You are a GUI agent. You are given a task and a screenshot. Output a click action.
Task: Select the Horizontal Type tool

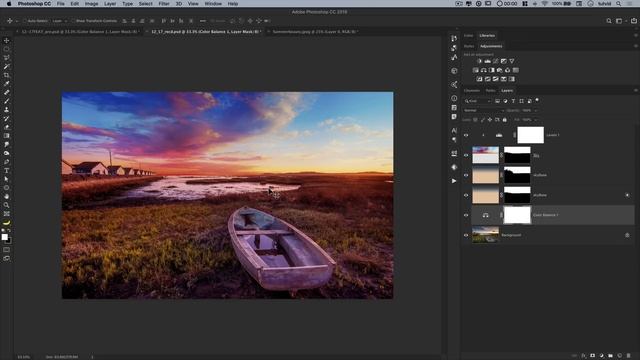pyautogui.click(x=7, y=171)
